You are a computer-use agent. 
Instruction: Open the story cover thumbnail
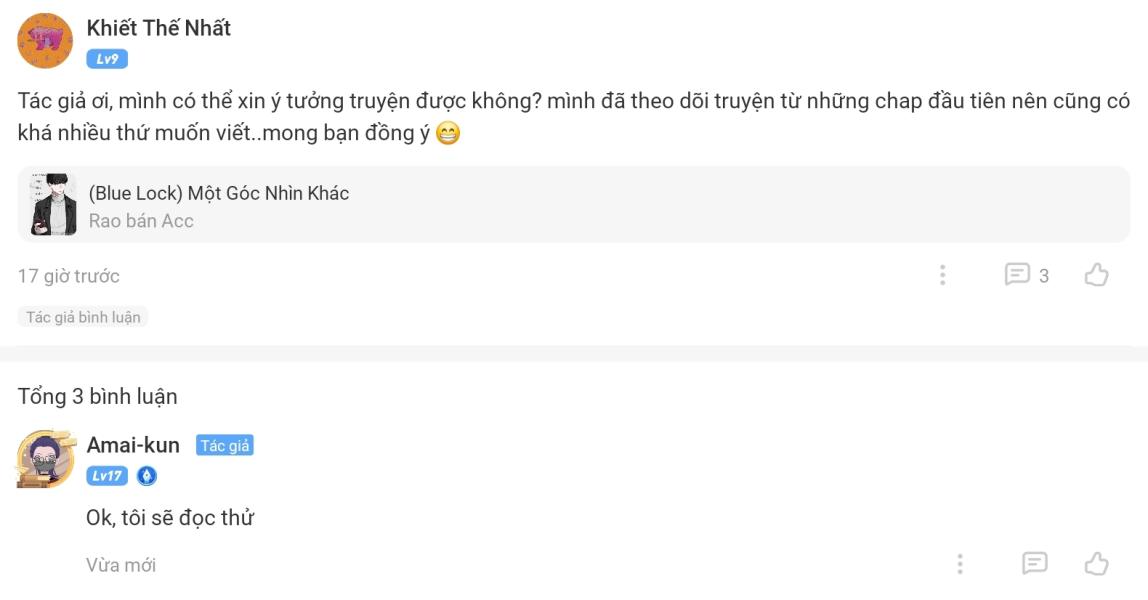53,205
